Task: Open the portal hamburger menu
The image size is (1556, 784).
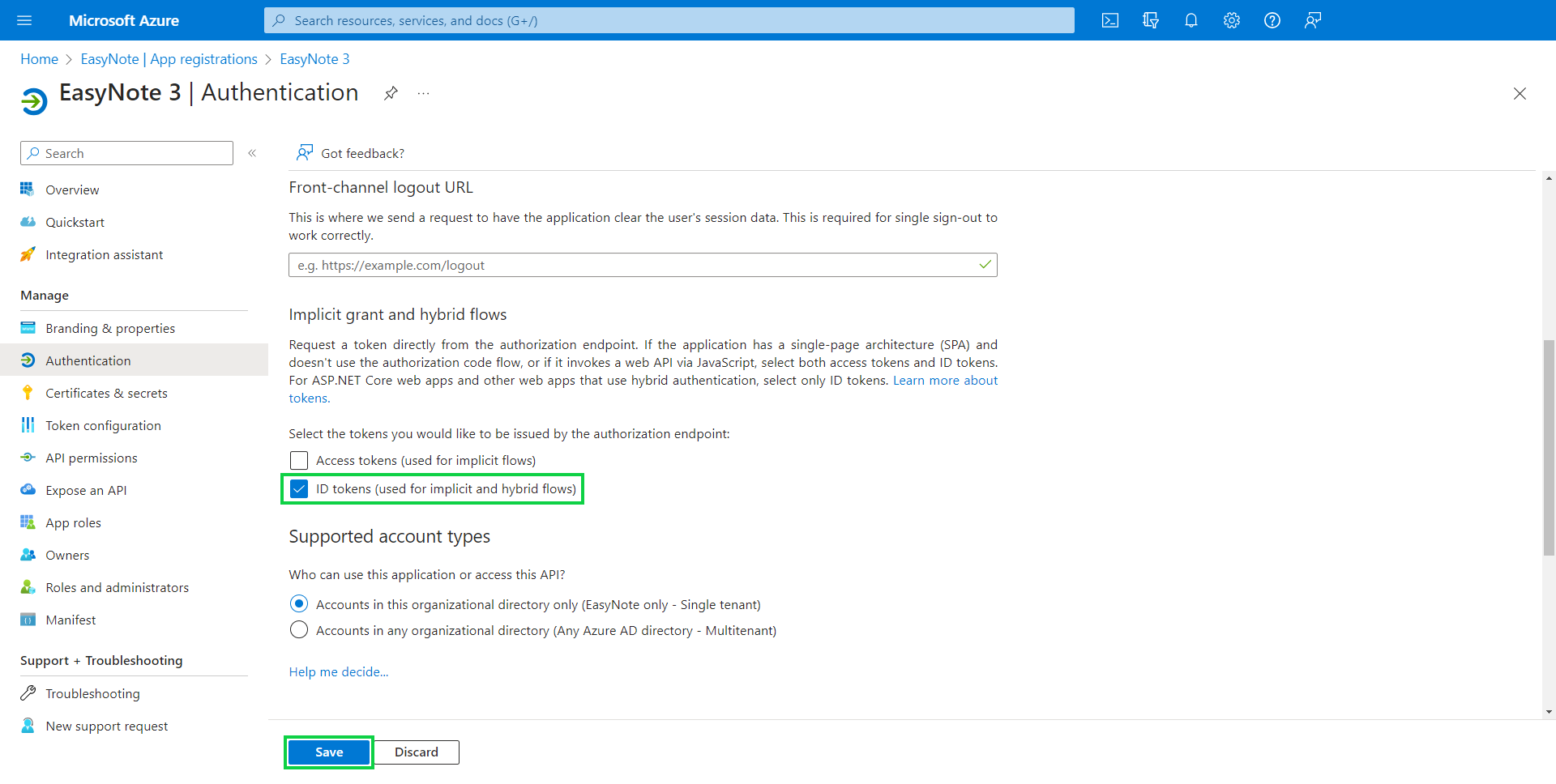Action: tap(24, 20)
